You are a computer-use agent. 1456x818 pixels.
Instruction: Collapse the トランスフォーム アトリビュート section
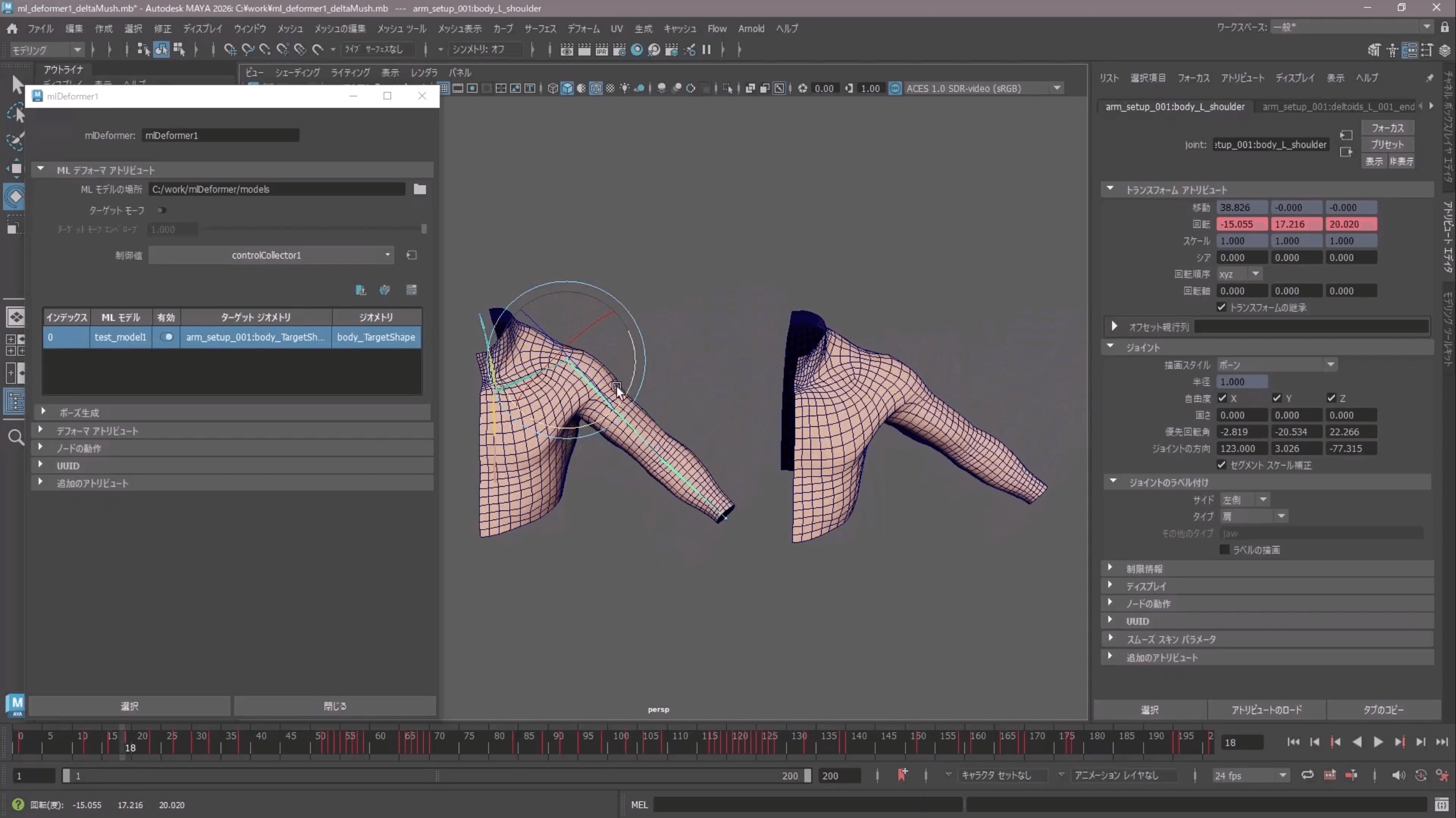click(1110, 189)
